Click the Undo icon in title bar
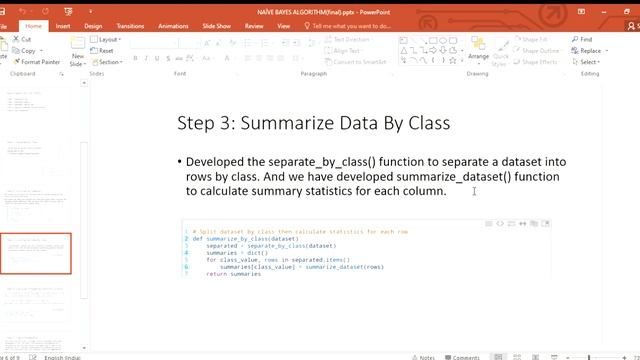The image size is (640, 360). point(22,12)
